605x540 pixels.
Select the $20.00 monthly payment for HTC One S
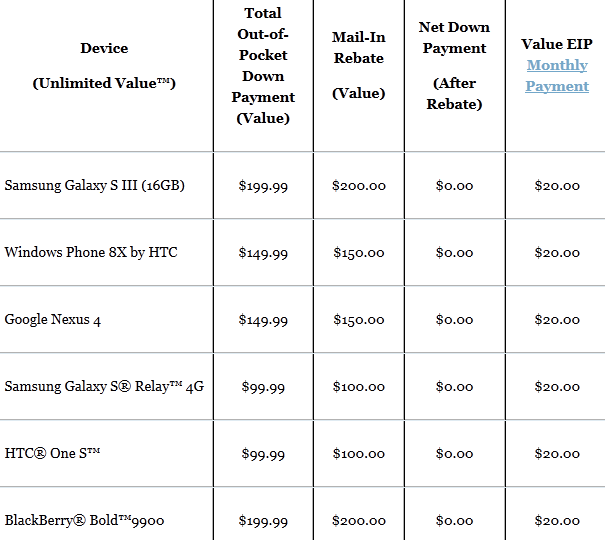pyautogui.click(x=557, y=454)
